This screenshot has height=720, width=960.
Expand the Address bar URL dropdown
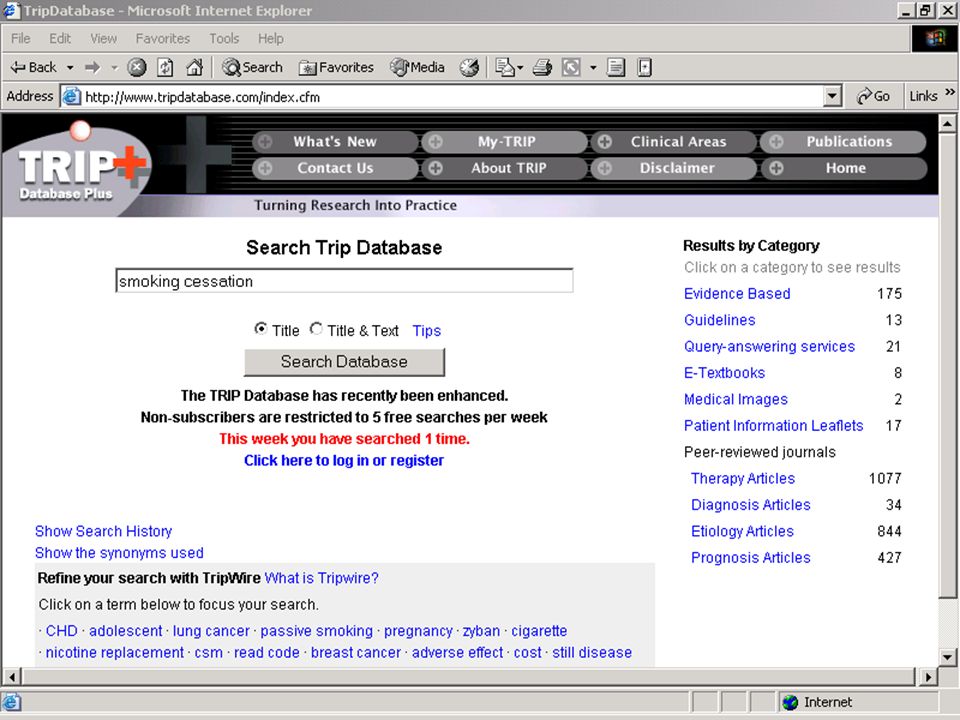pyautogui.click(x=832, y=97)
